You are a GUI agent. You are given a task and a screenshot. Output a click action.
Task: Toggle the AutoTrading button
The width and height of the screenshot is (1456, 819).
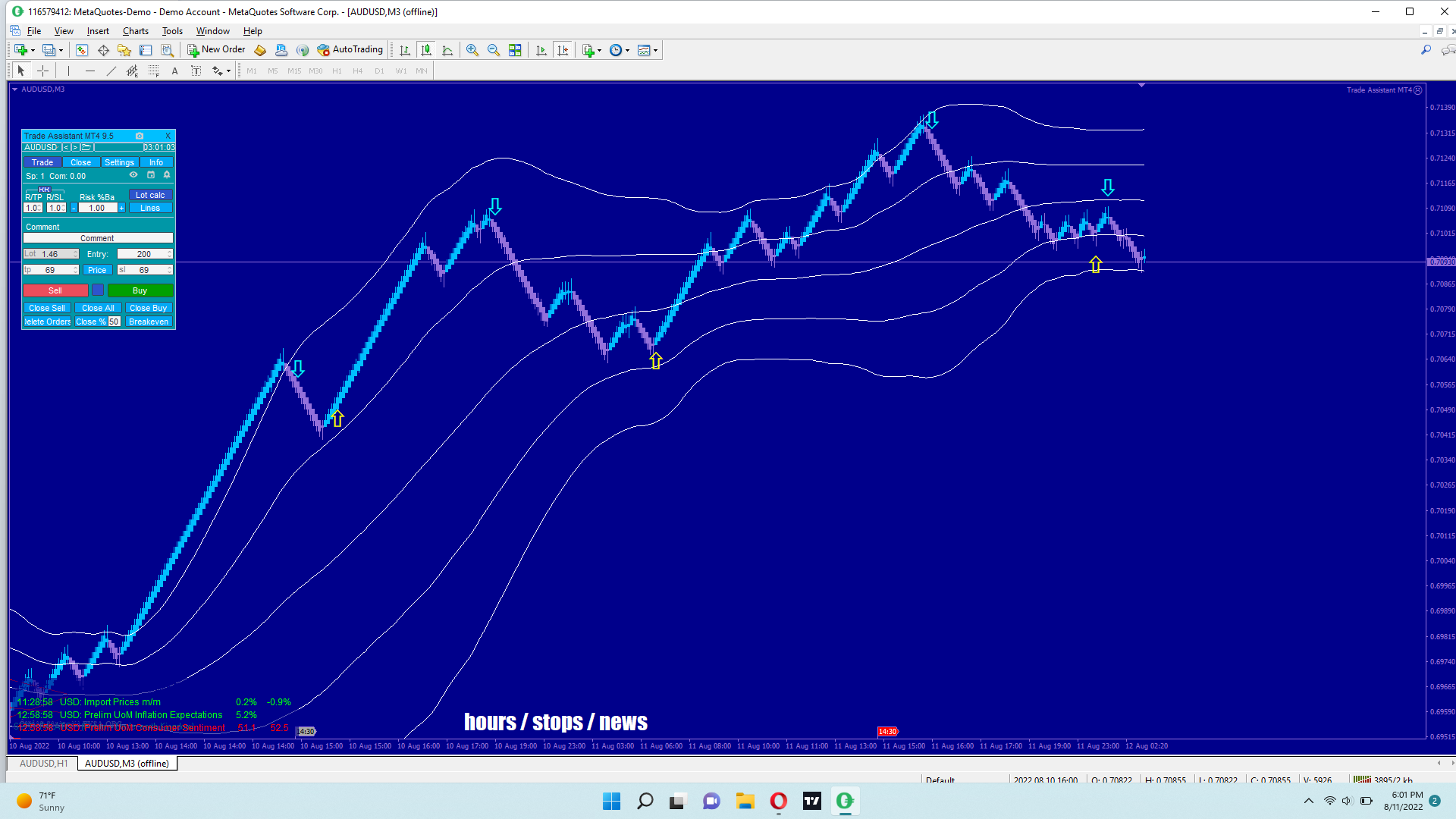tap(350, 50)
